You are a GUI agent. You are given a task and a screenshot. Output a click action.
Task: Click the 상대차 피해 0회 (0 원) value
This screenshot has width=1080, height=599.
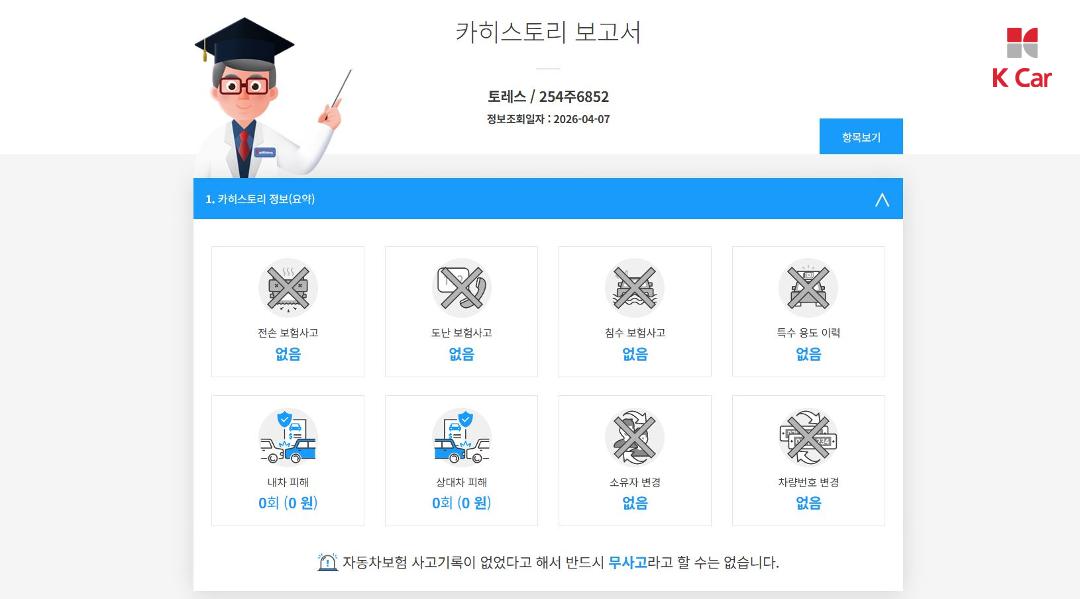[461, 503]
